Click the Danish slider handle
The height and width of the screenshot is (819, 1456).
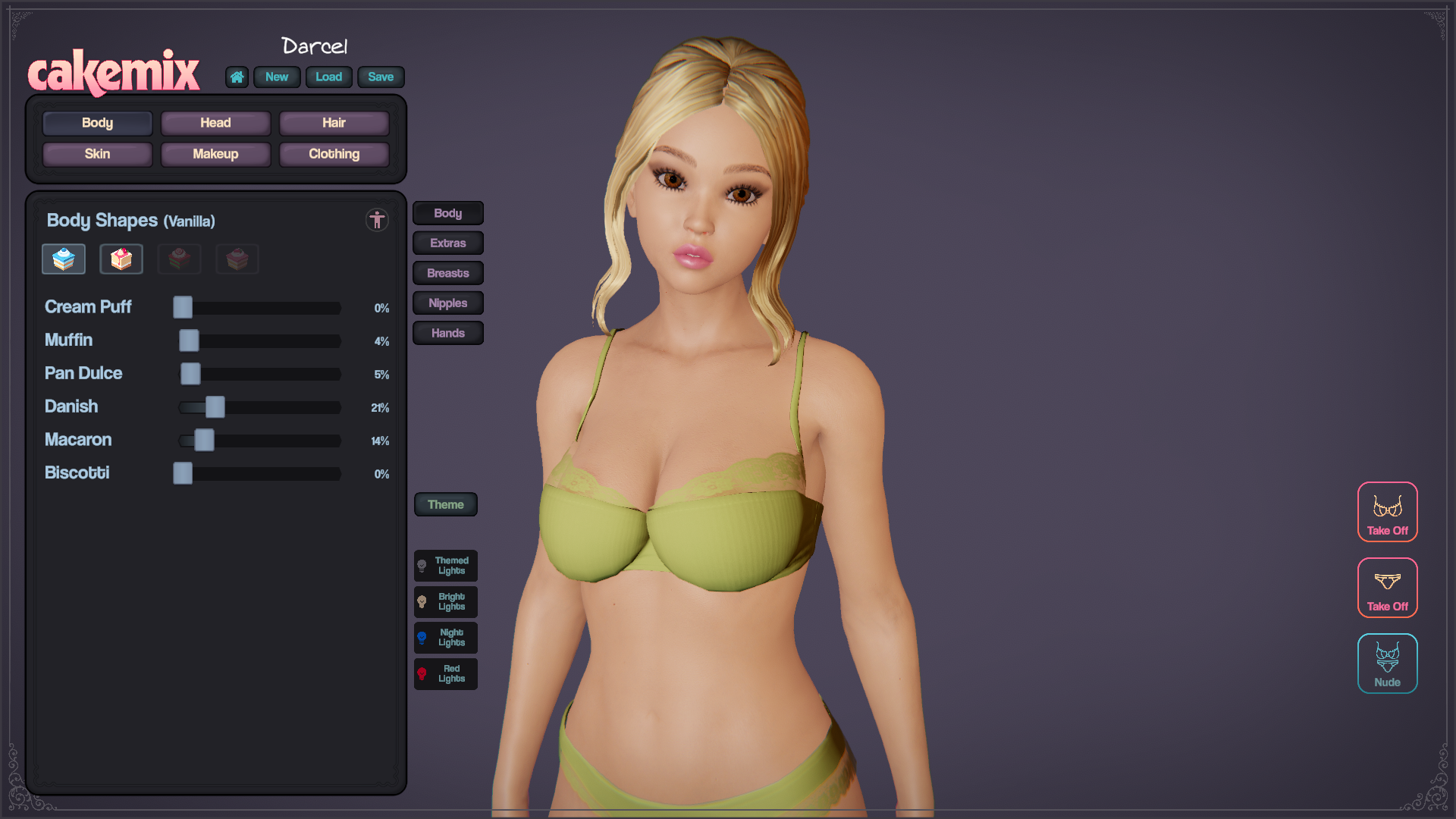point(215,407)
